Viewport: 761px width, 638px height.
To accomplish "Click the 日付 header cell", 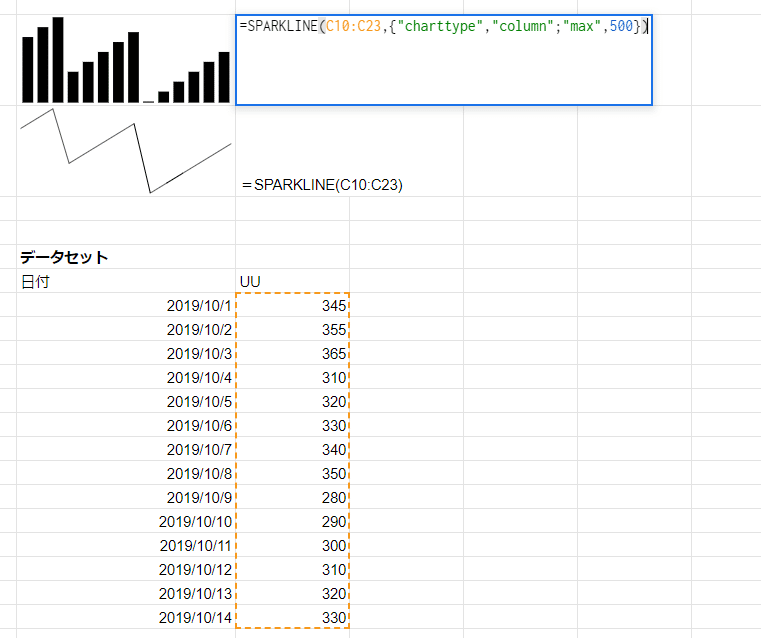I will coord(126,281).
